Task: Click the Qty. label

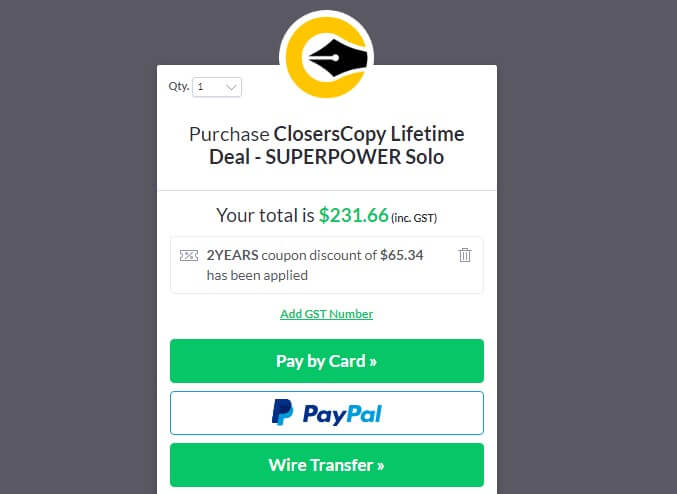Action: 179,86
